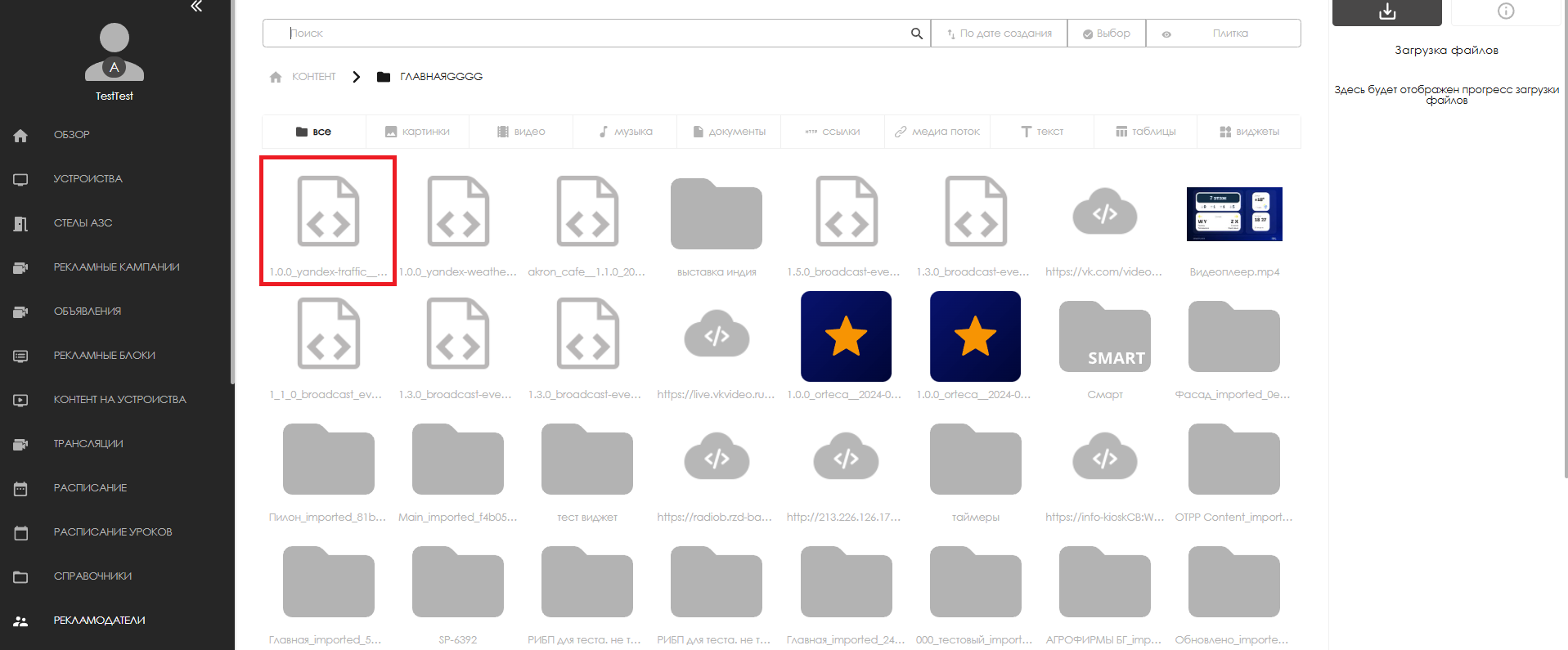
Task: Toggle the Выбор selection mode
Action: tap(1106, 34)
